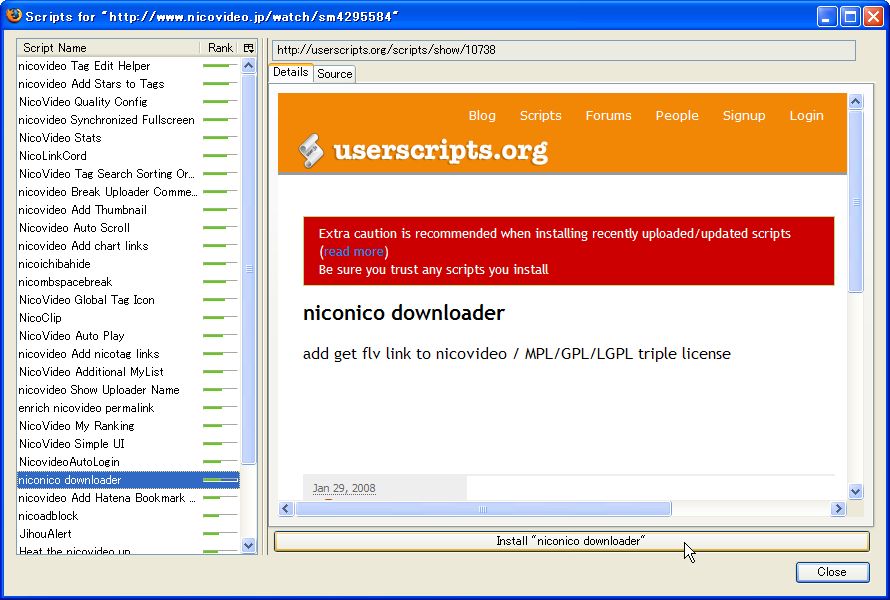Click the script list scroll up arrow
890x600 pixels.
[x=249, y=66]
